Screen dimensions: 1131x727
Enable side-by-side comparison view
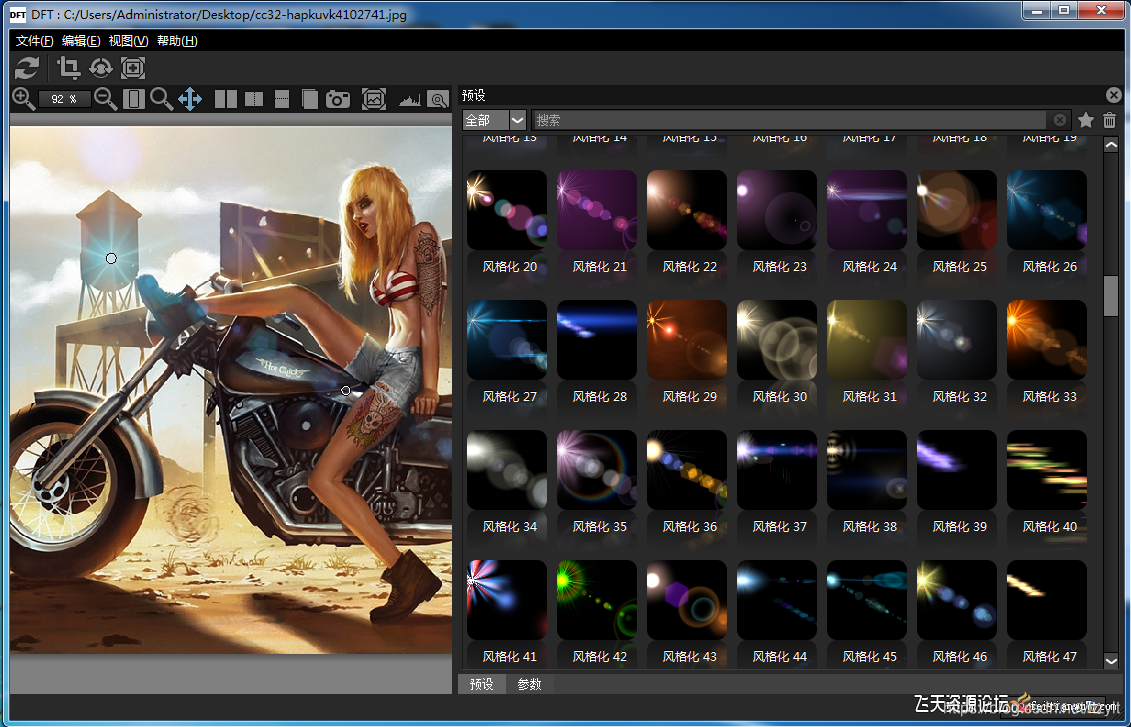226,99
